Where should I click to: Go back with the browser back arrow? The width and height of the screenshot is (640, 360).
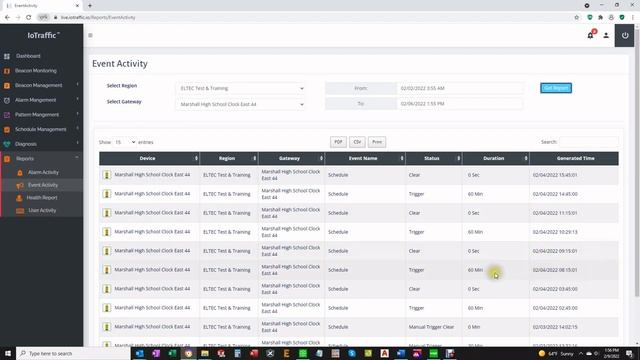[7, 18]
